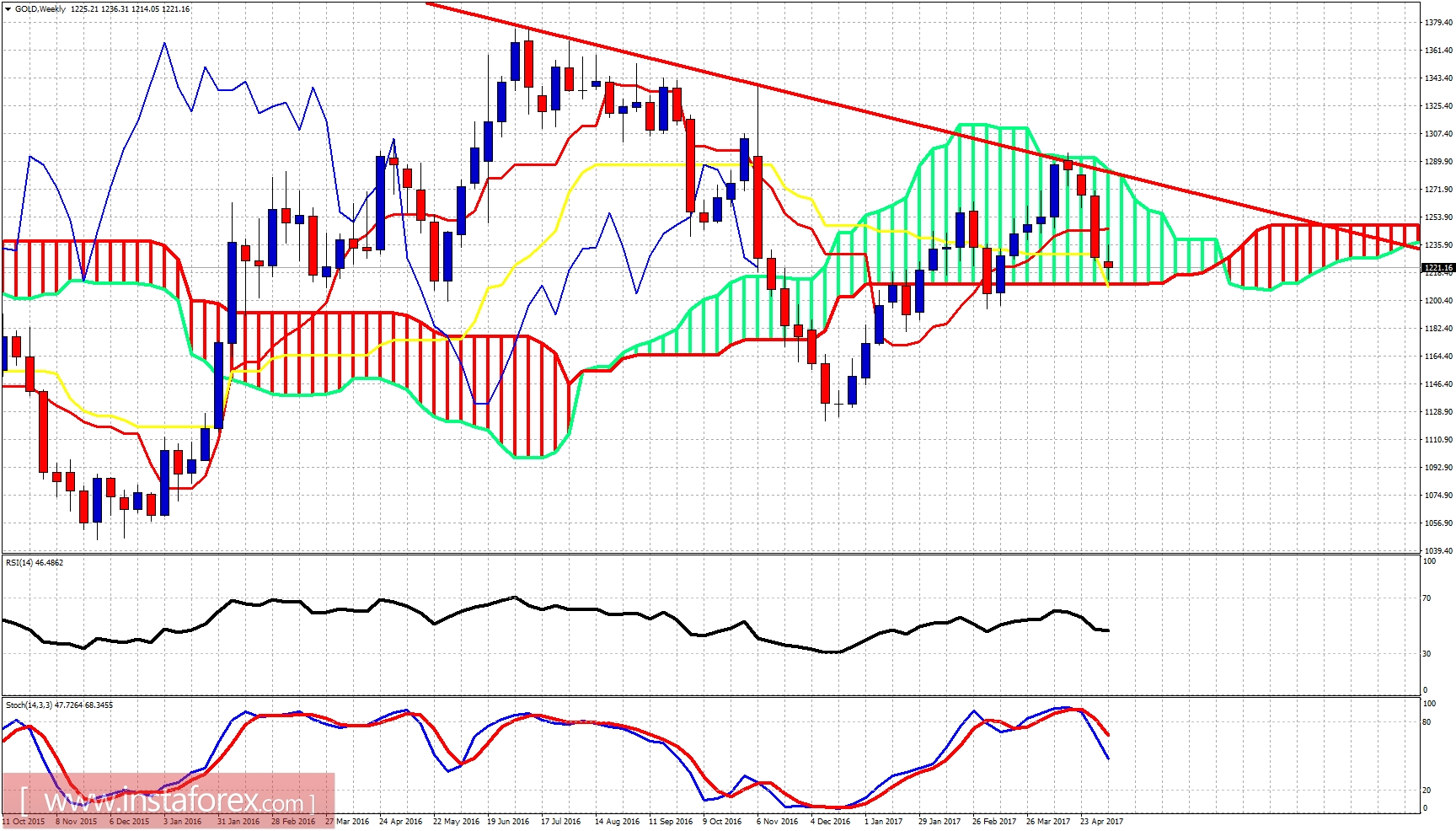Click the 1056.90 price axis label

point(1438,523)
